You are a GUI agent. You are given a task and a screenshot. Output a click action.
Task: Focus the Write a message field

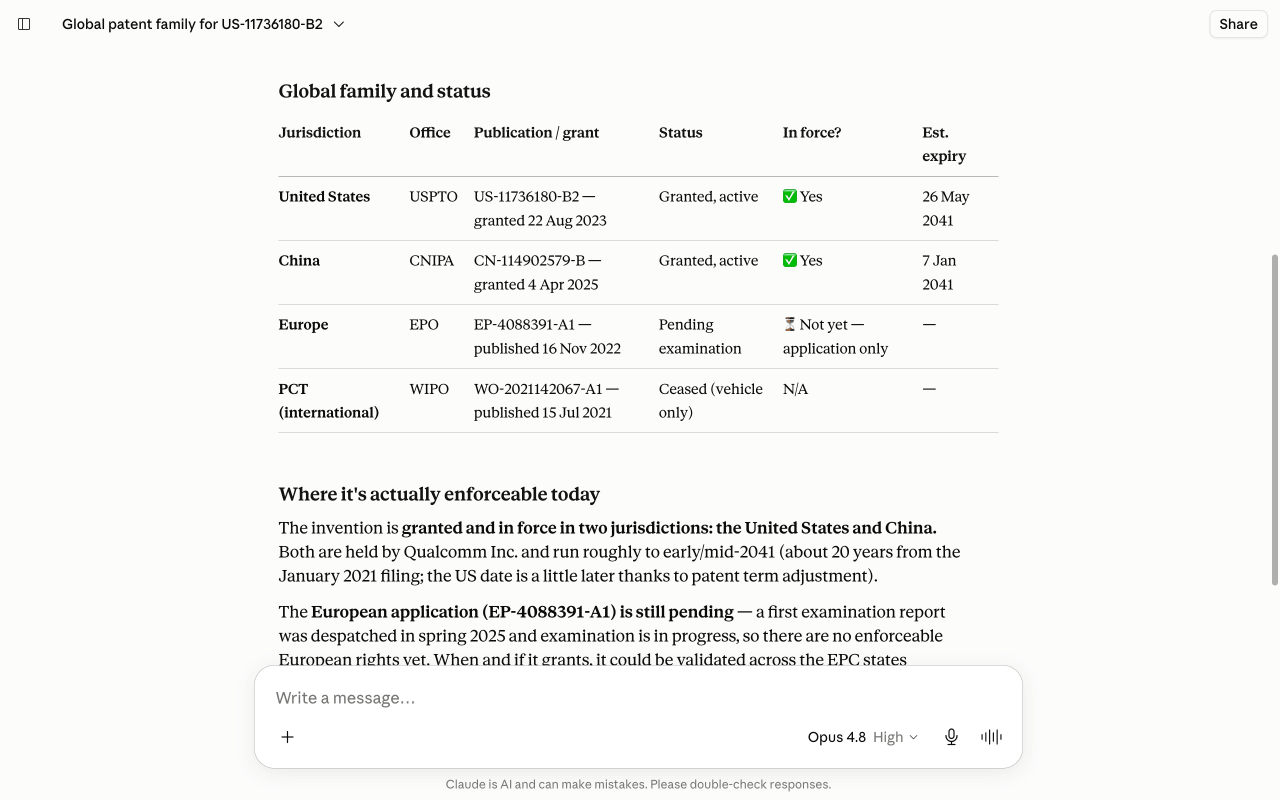pos(638,698)
